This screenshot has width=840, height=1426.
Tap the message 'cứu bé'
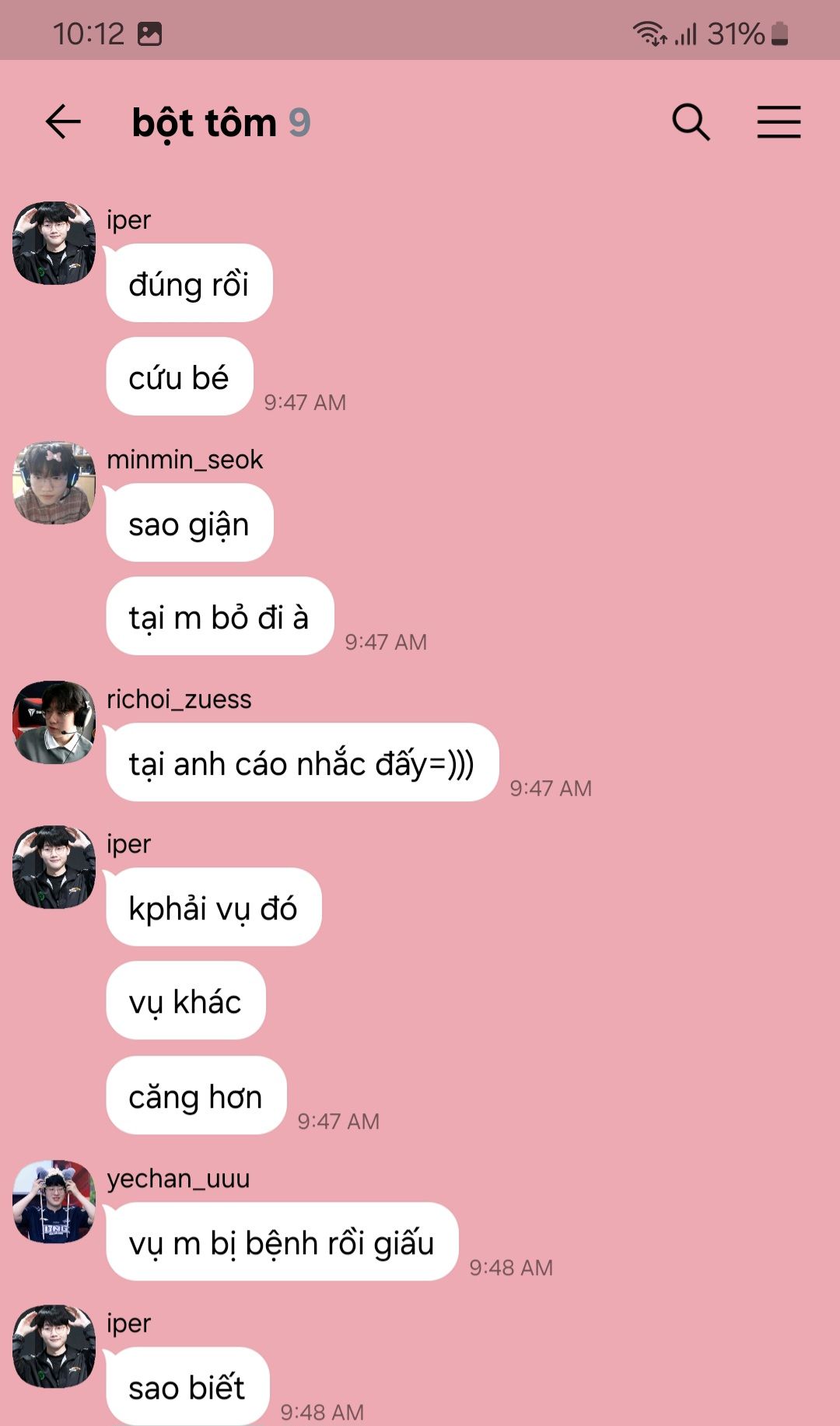(x=180, y=377)
